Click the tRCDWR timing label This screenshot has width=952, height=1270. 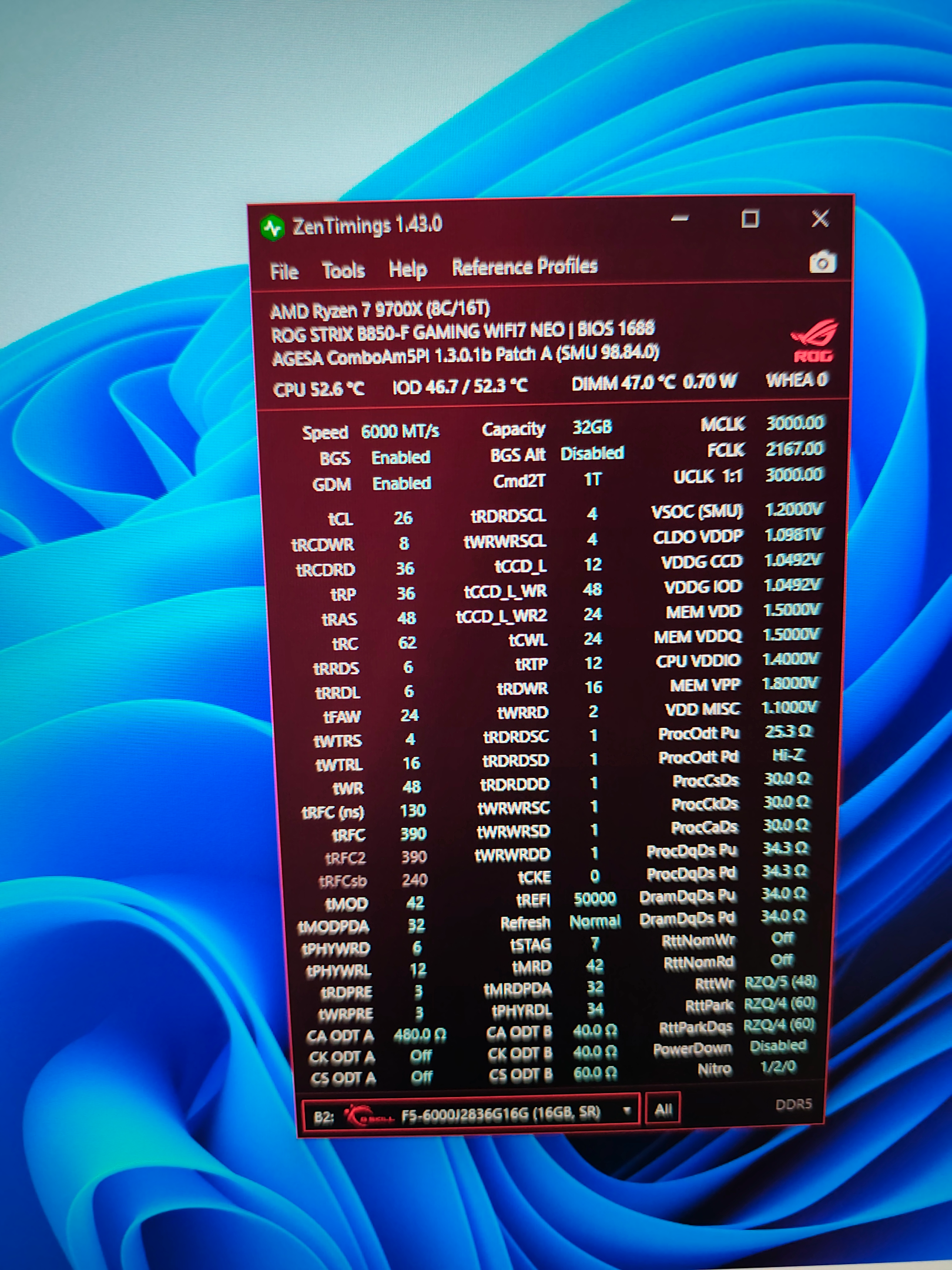[323, 545]
